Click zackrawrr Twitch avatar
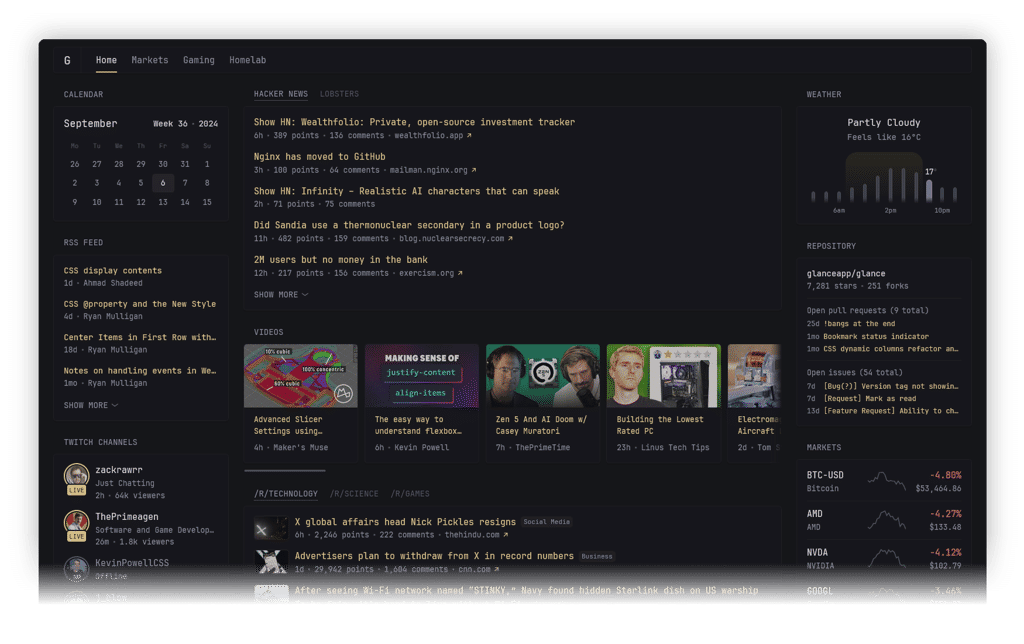 76,476
